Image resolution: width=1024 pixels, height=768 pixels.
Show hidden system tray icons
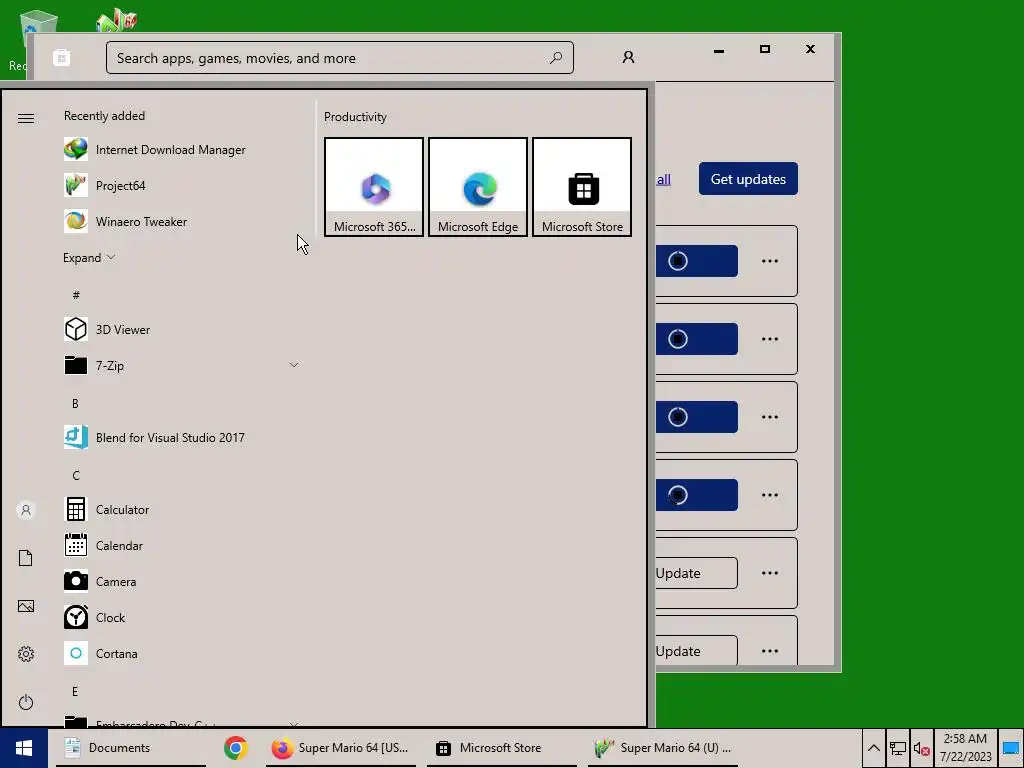coord(874,748)
